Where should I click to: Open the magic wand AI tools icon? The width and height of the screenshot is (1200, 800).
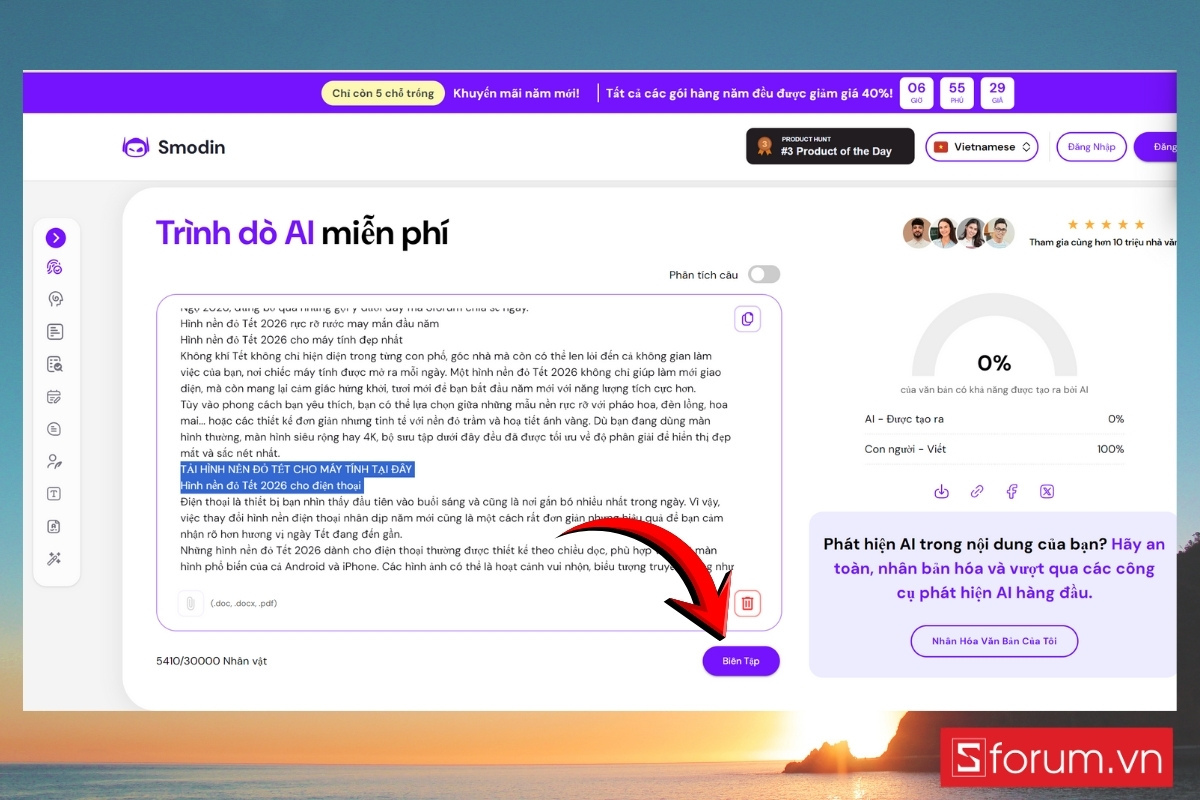[56, 558]
